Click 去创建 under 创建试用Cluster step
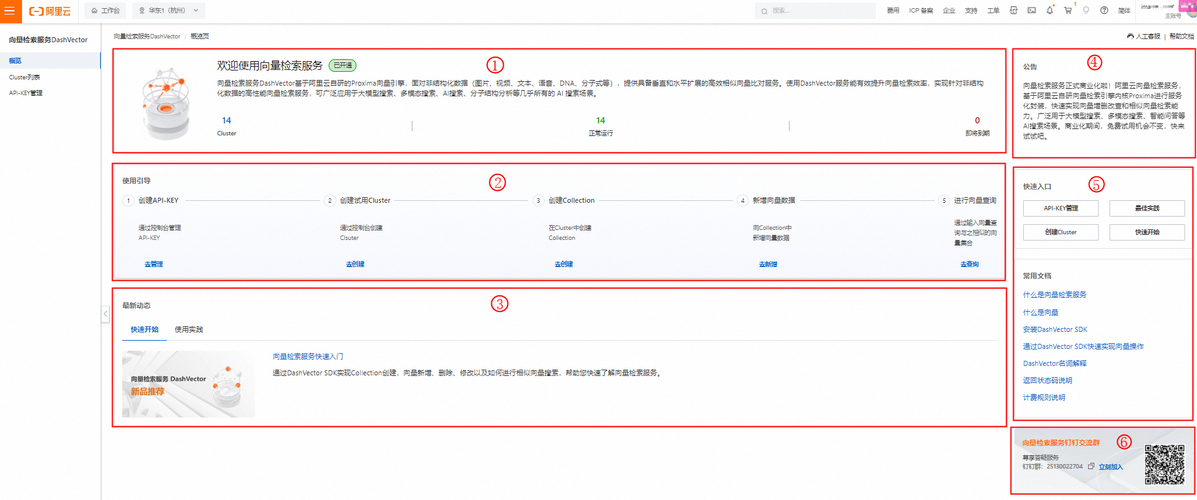1197x500 pixels. pos(355,264)
